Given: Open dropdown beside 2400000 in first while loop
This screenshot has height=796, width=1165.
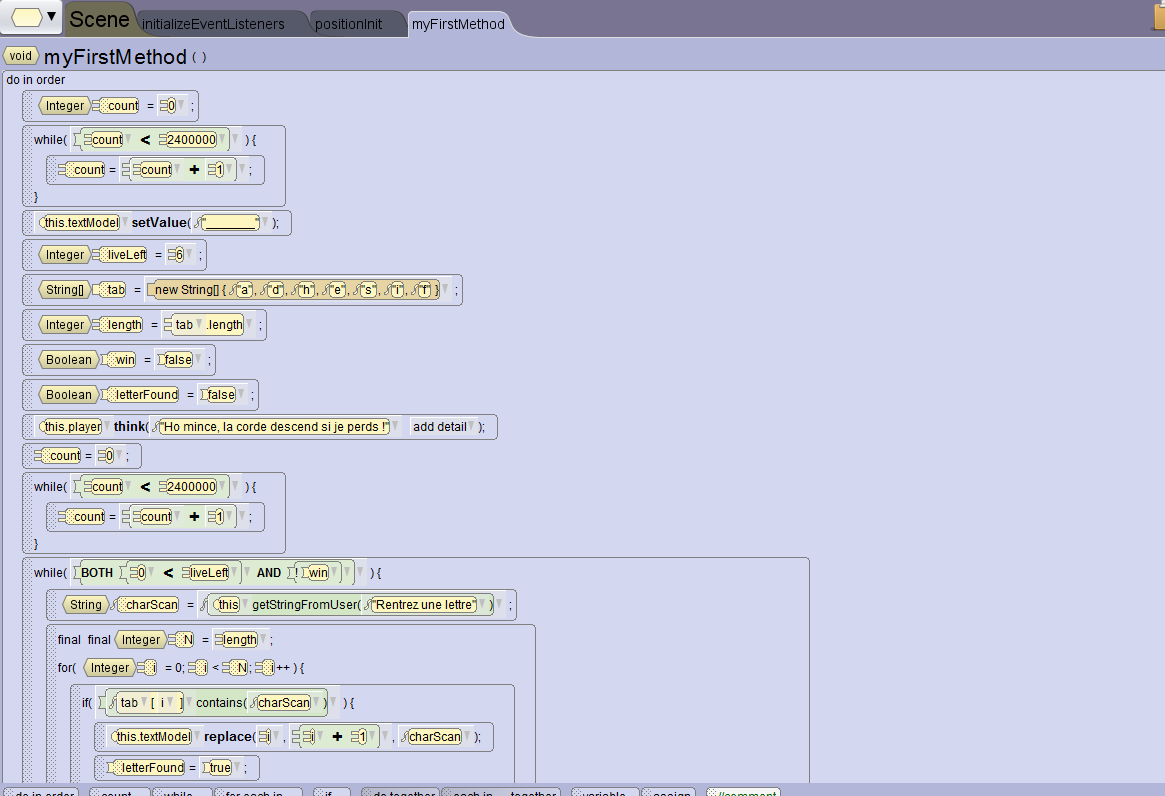Looking at the screenshot, I should point(222,139).
